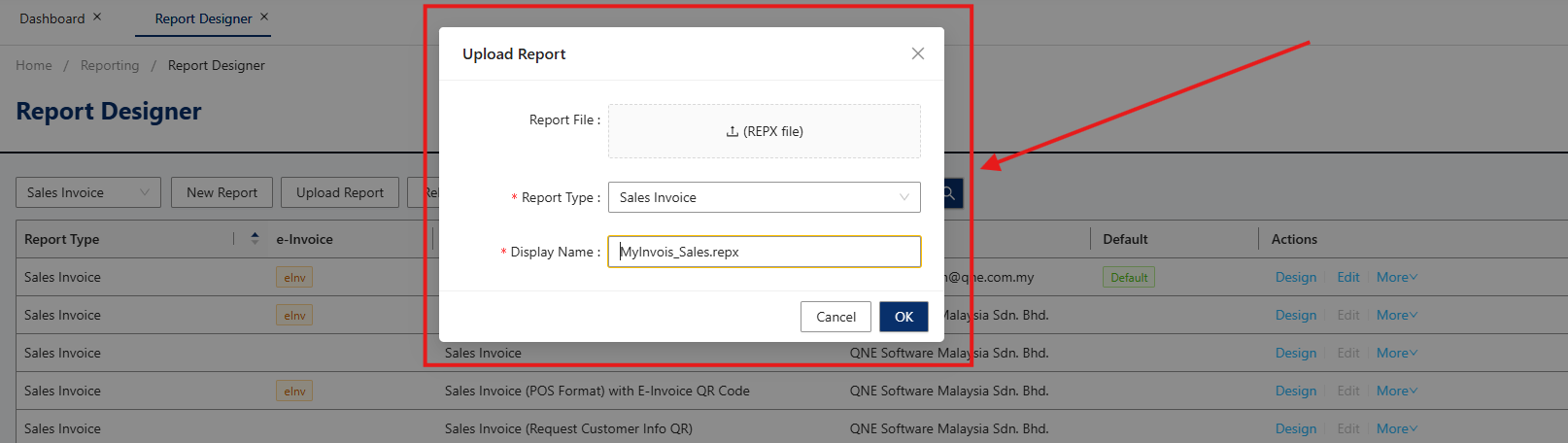Image resolution: width=1568 pixels, height=443 pixels.
Task: Close the Upload Report dialog with X
Action: click(917, 53)
